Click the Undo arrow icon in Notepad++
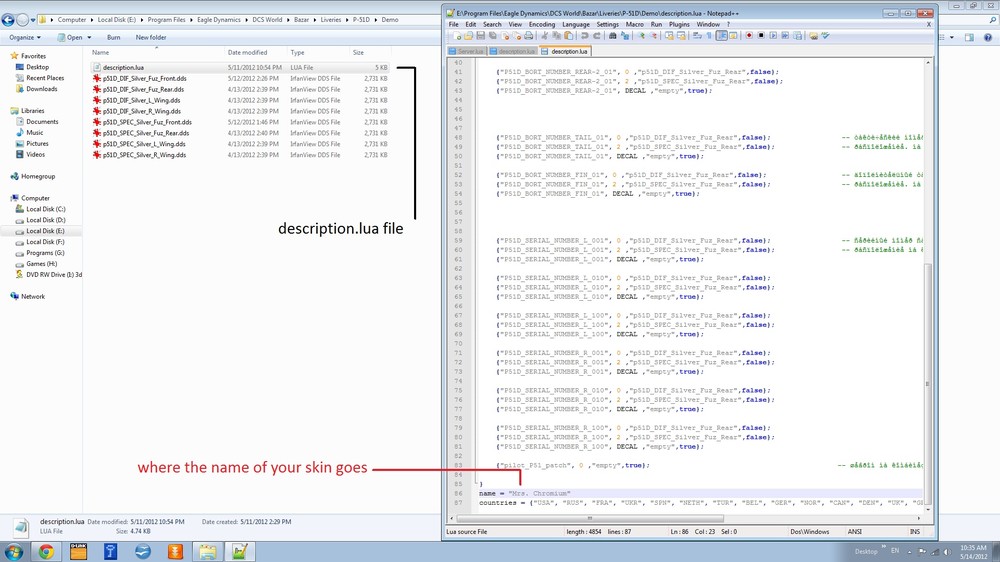 pos(584,36)
